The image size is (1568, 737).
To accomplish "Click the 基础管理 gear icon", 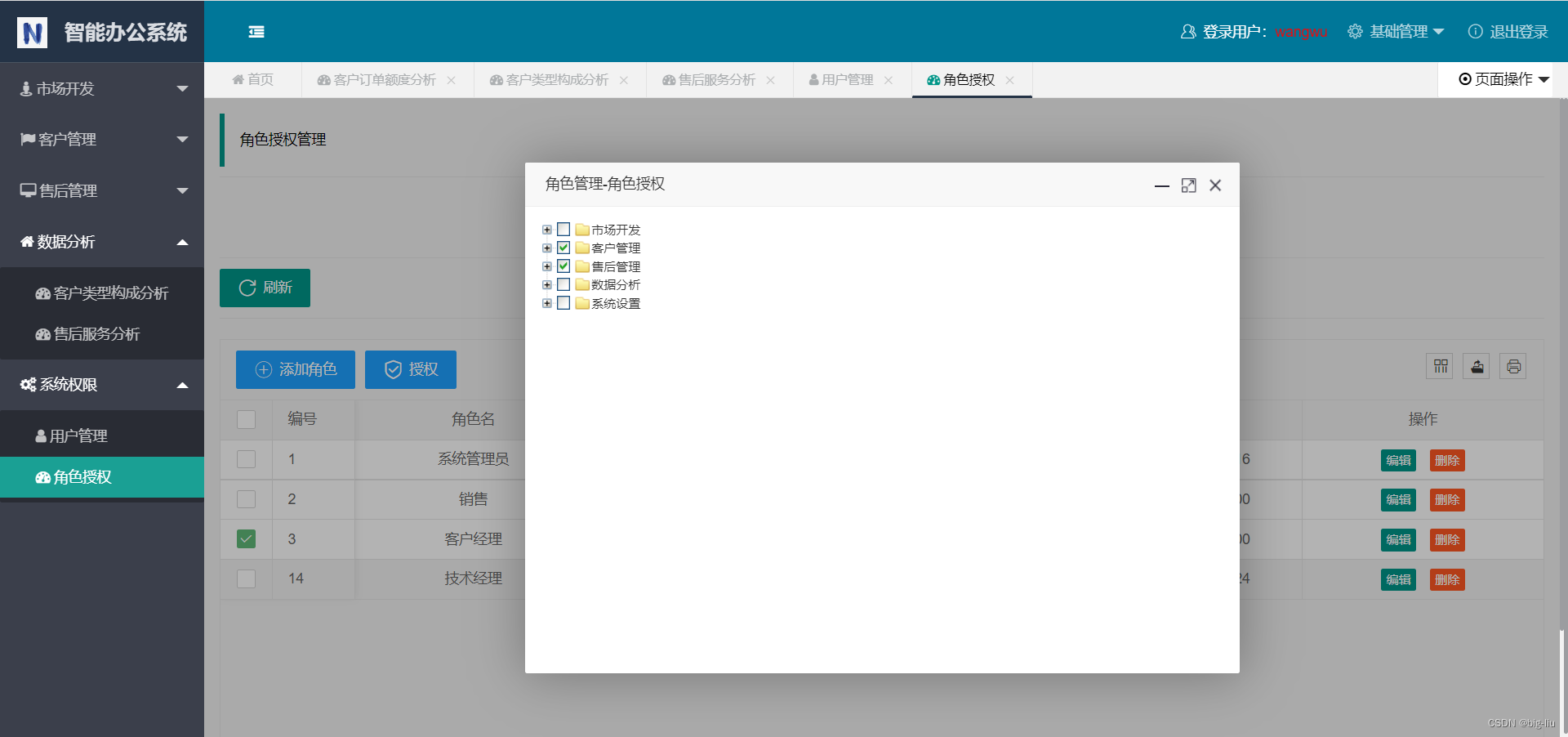I will click(x=1355, y=31).
